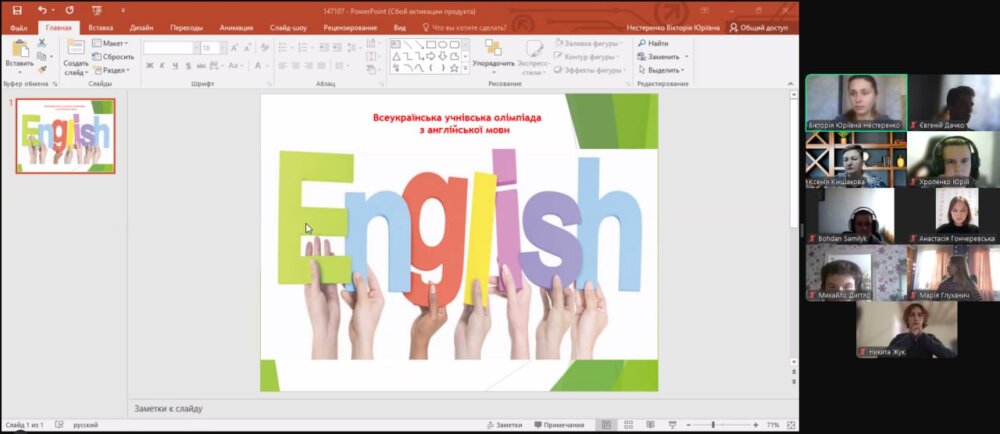Save the presentation from quick access toolbar
Screen dimensions: 1000x434
[x=17, y=10]
